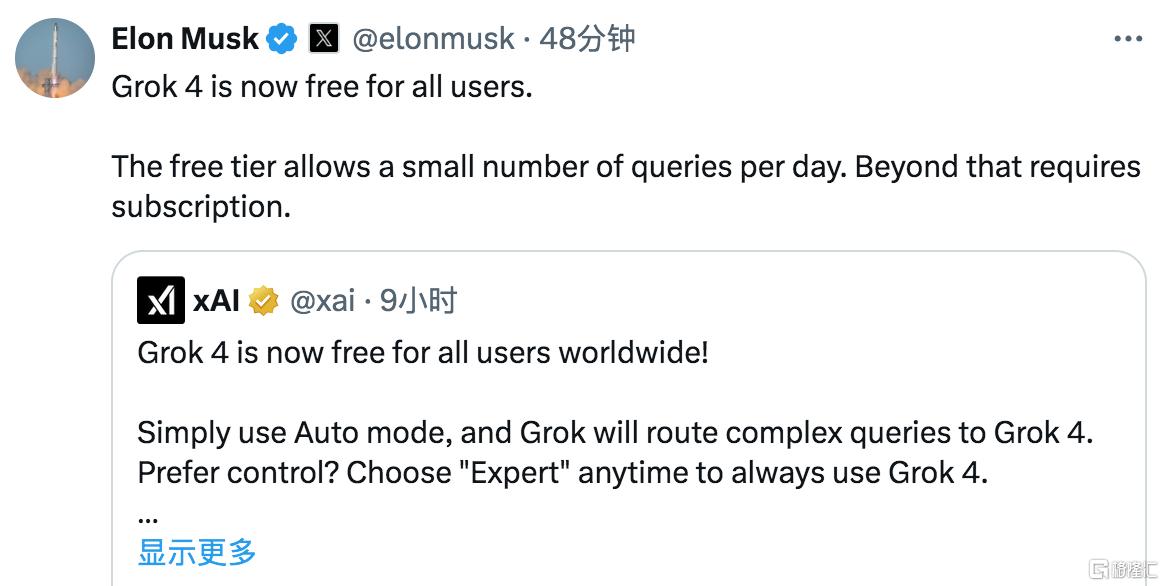Click the 'Simply use Auto mode' sentence
This screenshot has height=586, width=1164.
click(x=615, y=432)
